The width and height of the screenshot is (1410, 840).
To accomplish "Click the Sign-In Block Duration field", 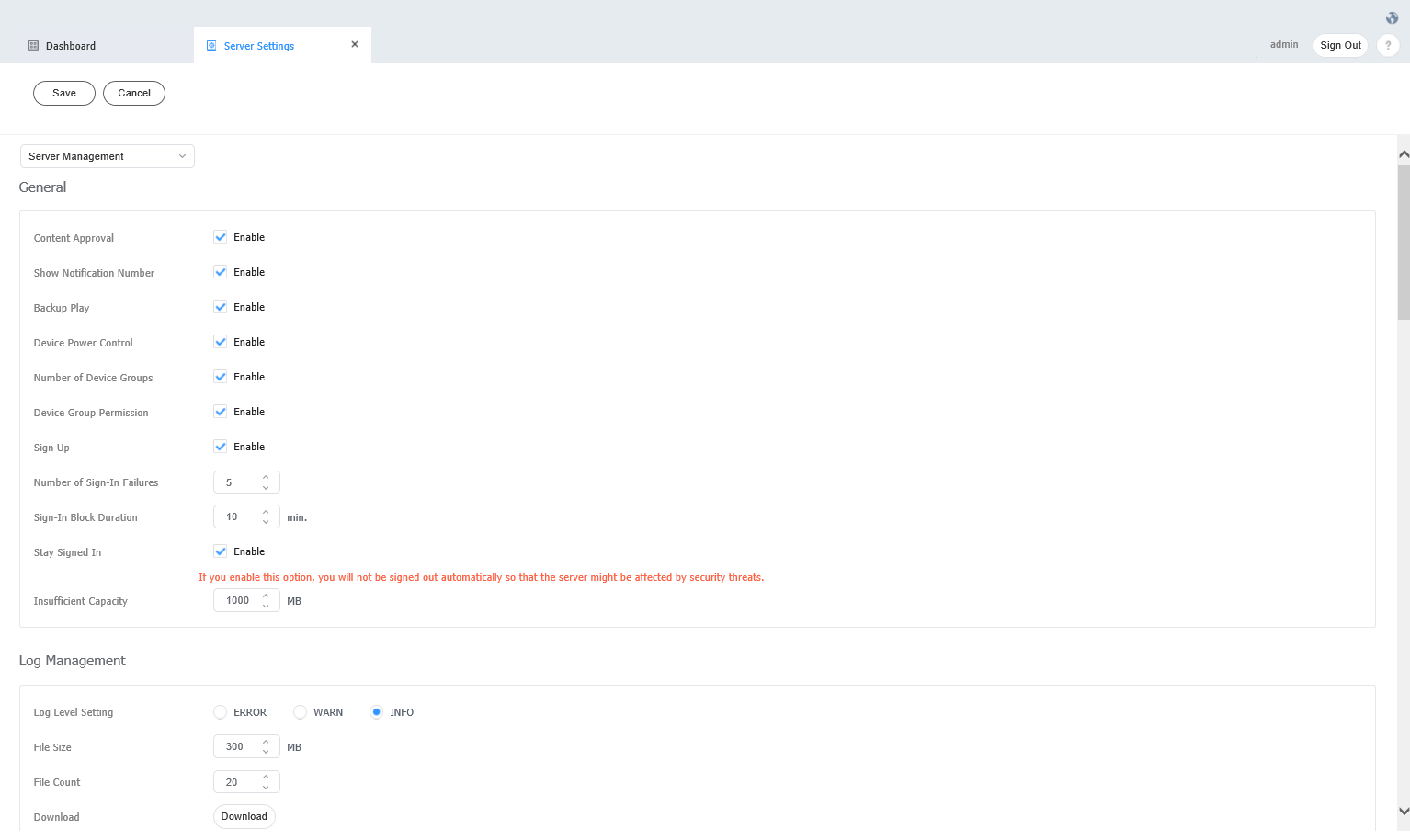I will 241,516.
